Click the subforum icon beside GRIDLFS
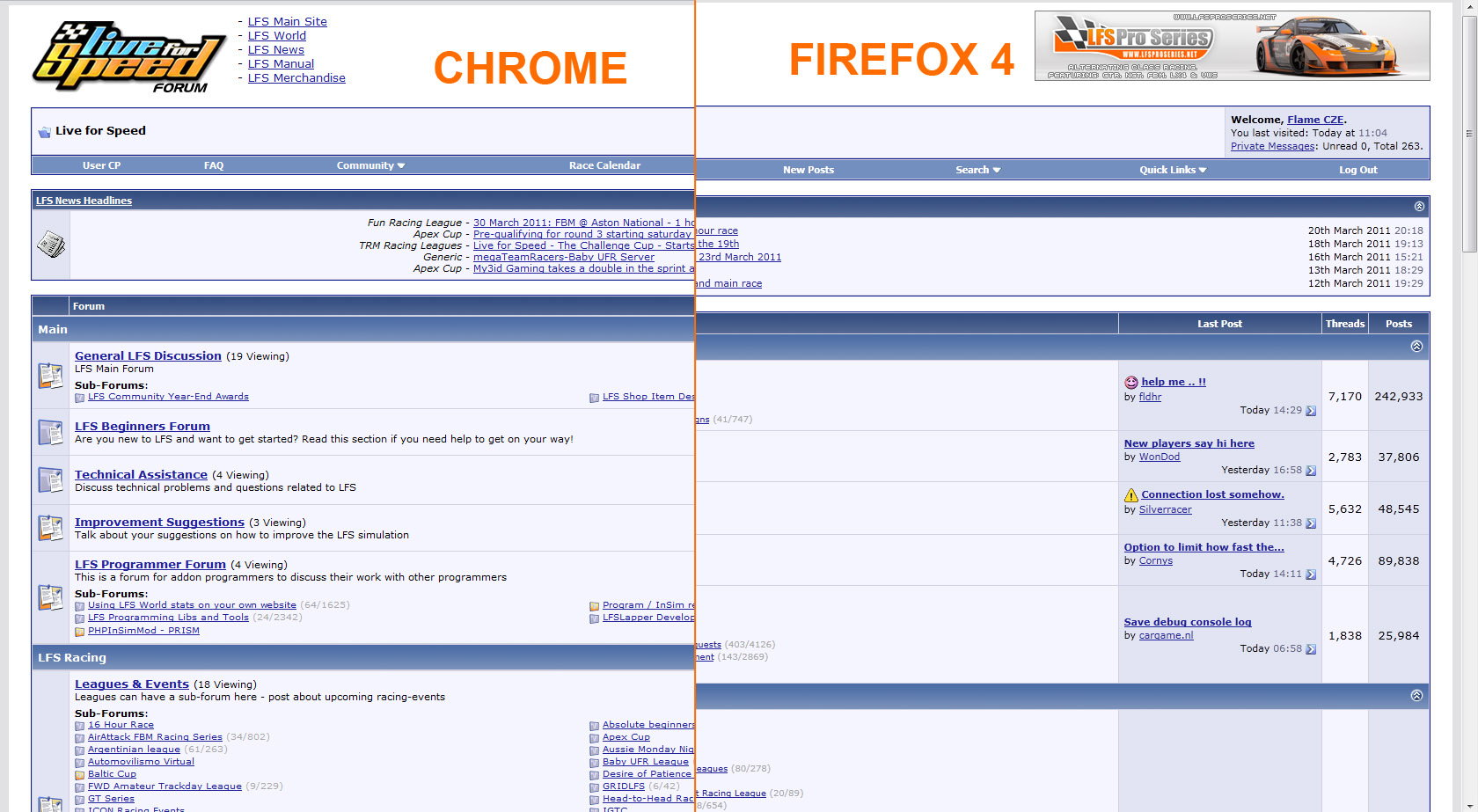Viewport: 1478px width, 812px height. click(595, 787)
